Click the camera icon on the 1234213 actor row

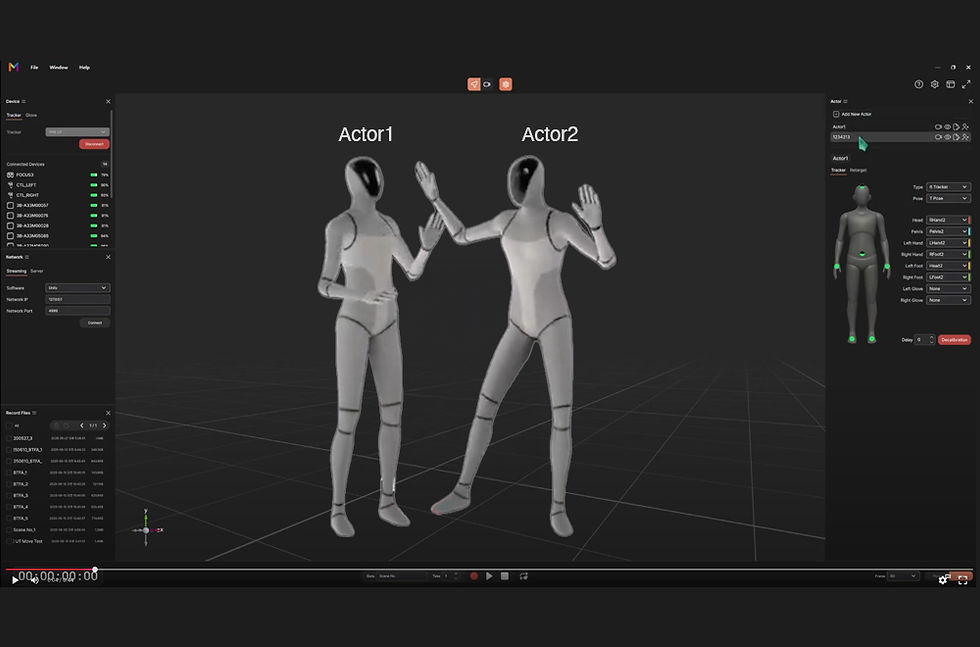(938, 137)
